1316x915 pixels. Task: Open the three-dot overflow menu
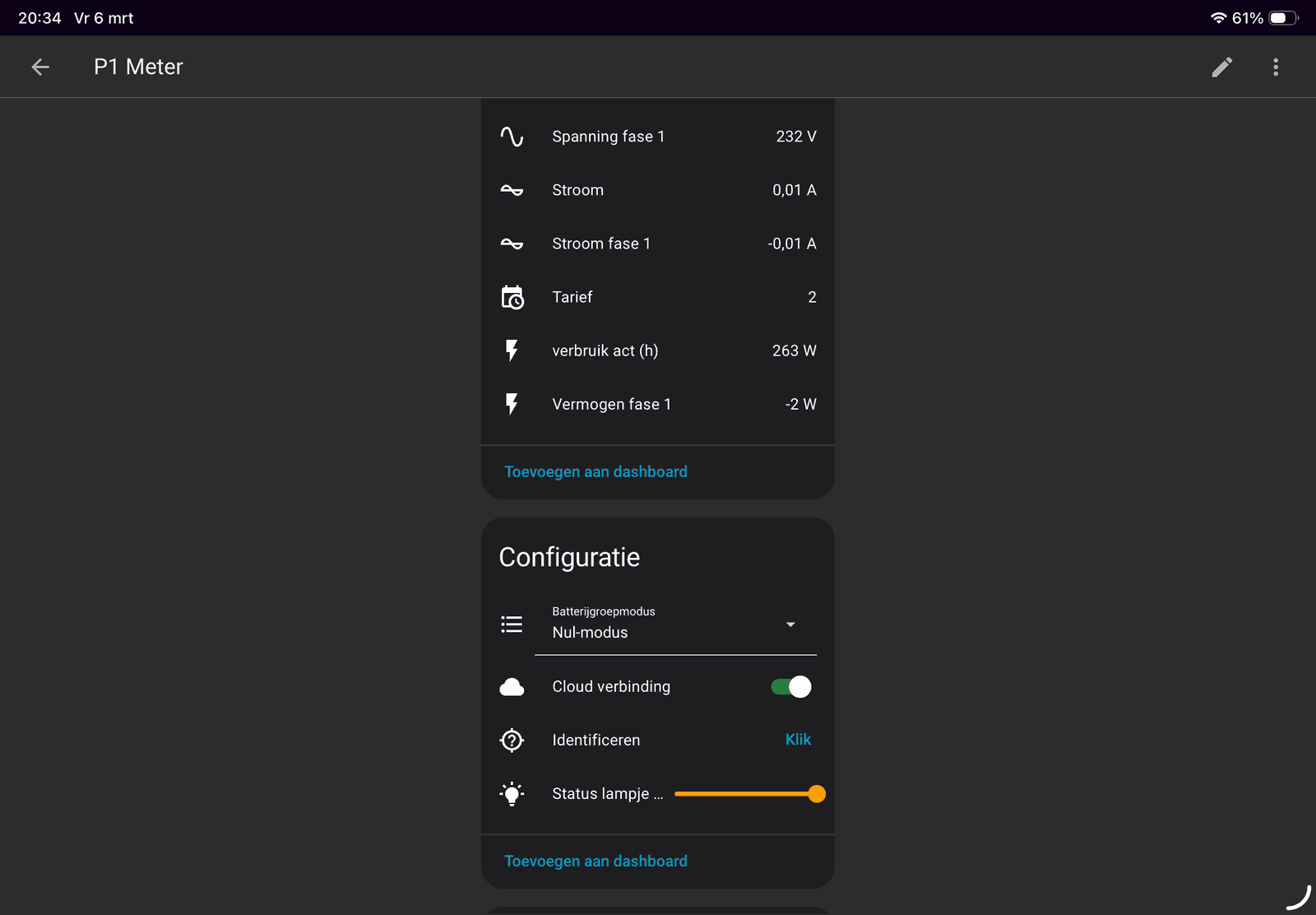[x=1275, y=67]
